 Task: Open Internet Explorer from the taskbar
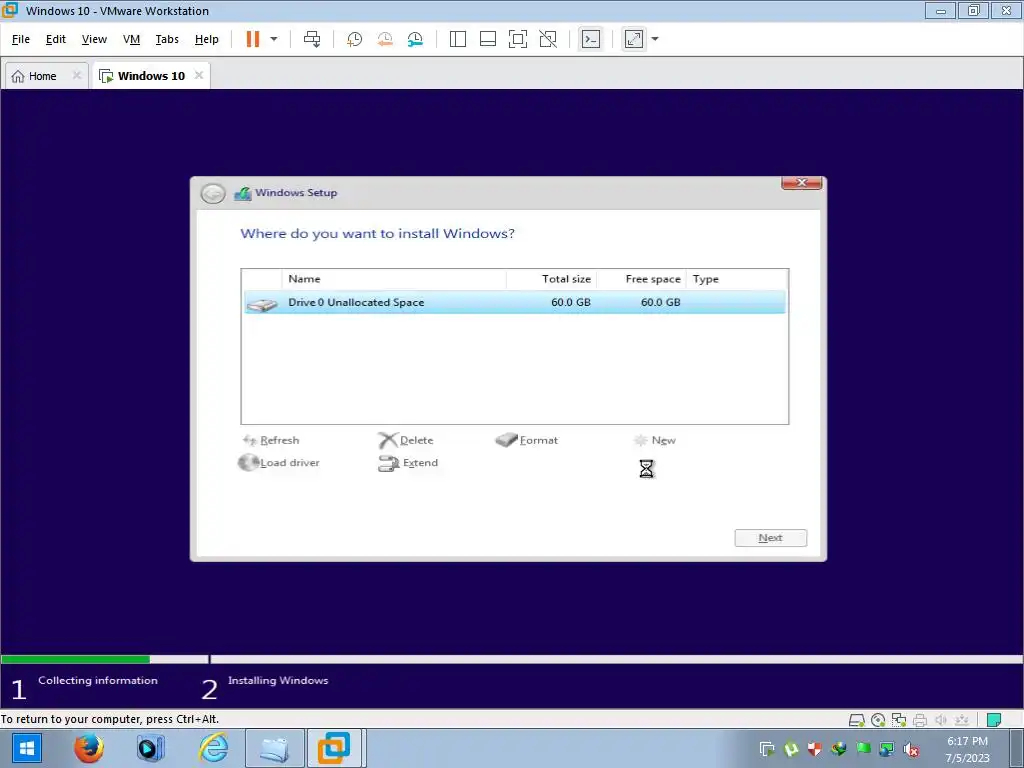pyautogui.click(x=214, y=748)
